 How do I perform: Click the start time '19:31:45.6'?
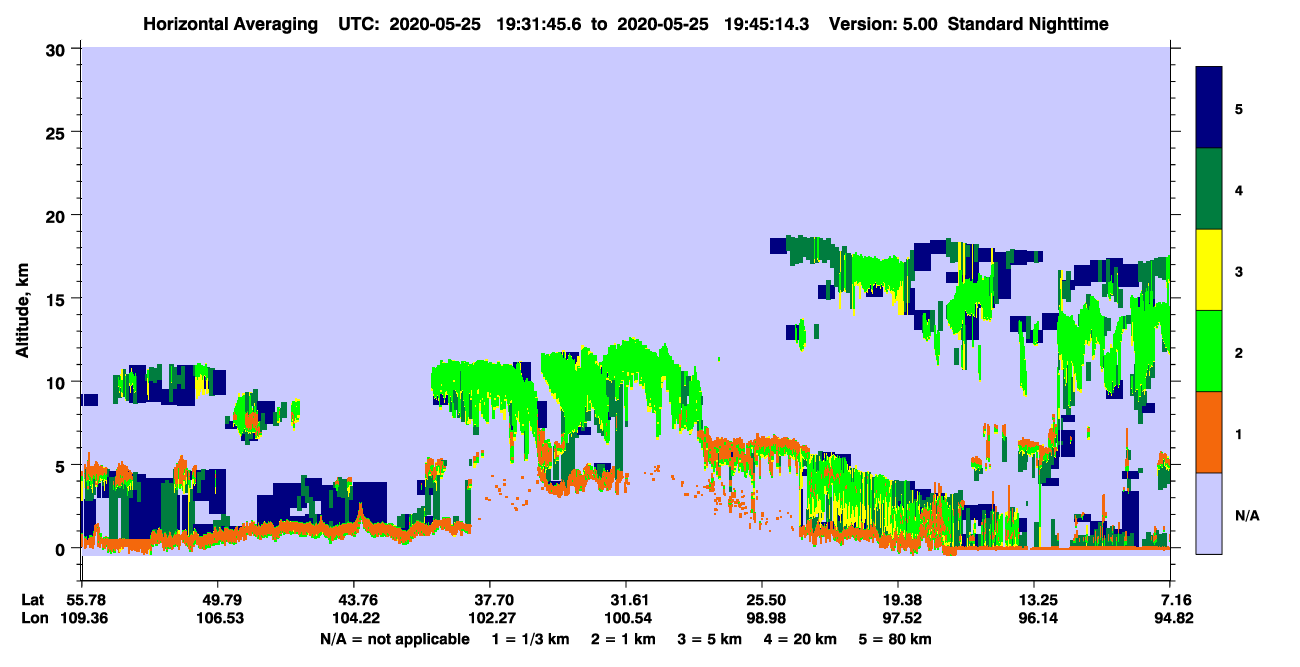(541, 24)
